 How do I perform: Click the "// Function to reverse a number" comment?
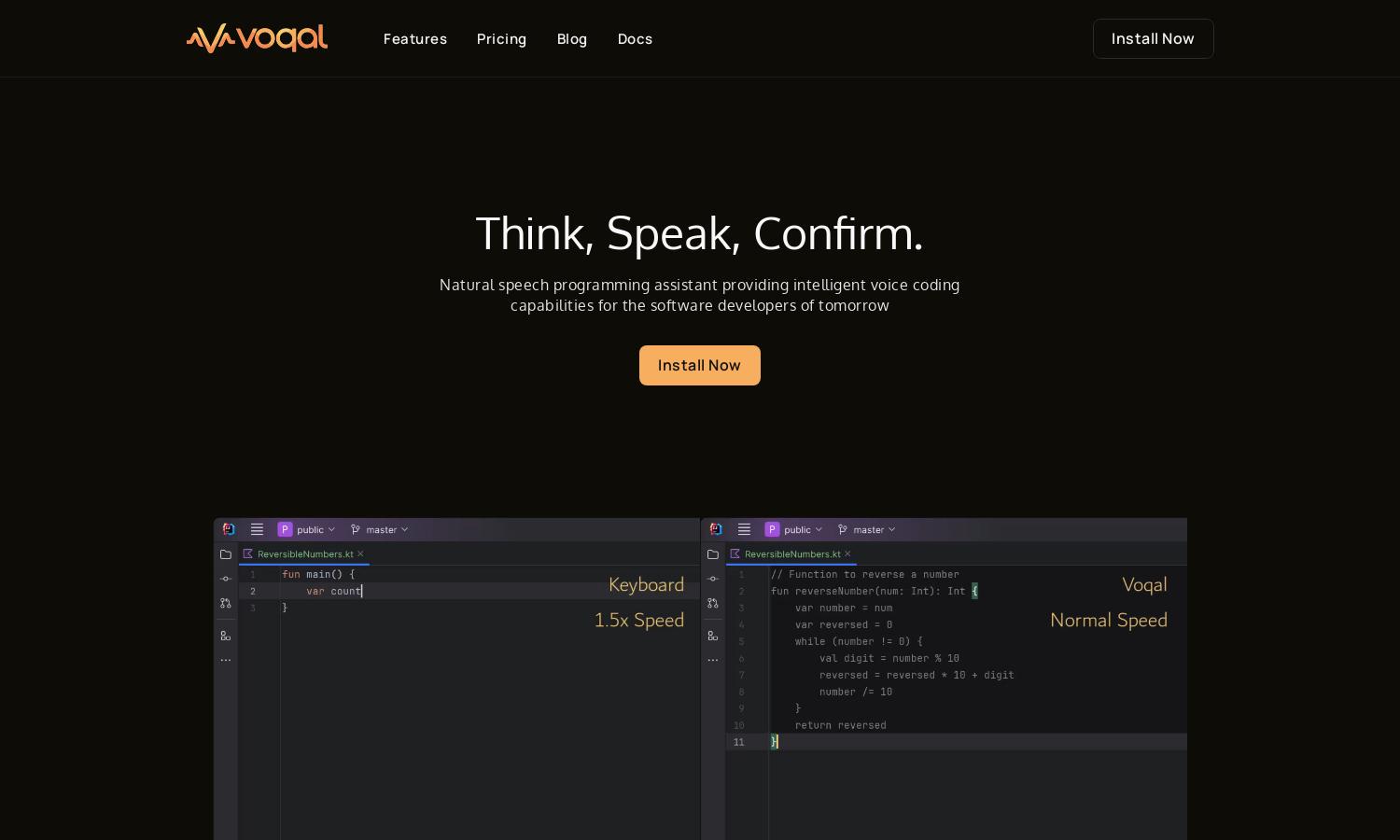(865, 574)
